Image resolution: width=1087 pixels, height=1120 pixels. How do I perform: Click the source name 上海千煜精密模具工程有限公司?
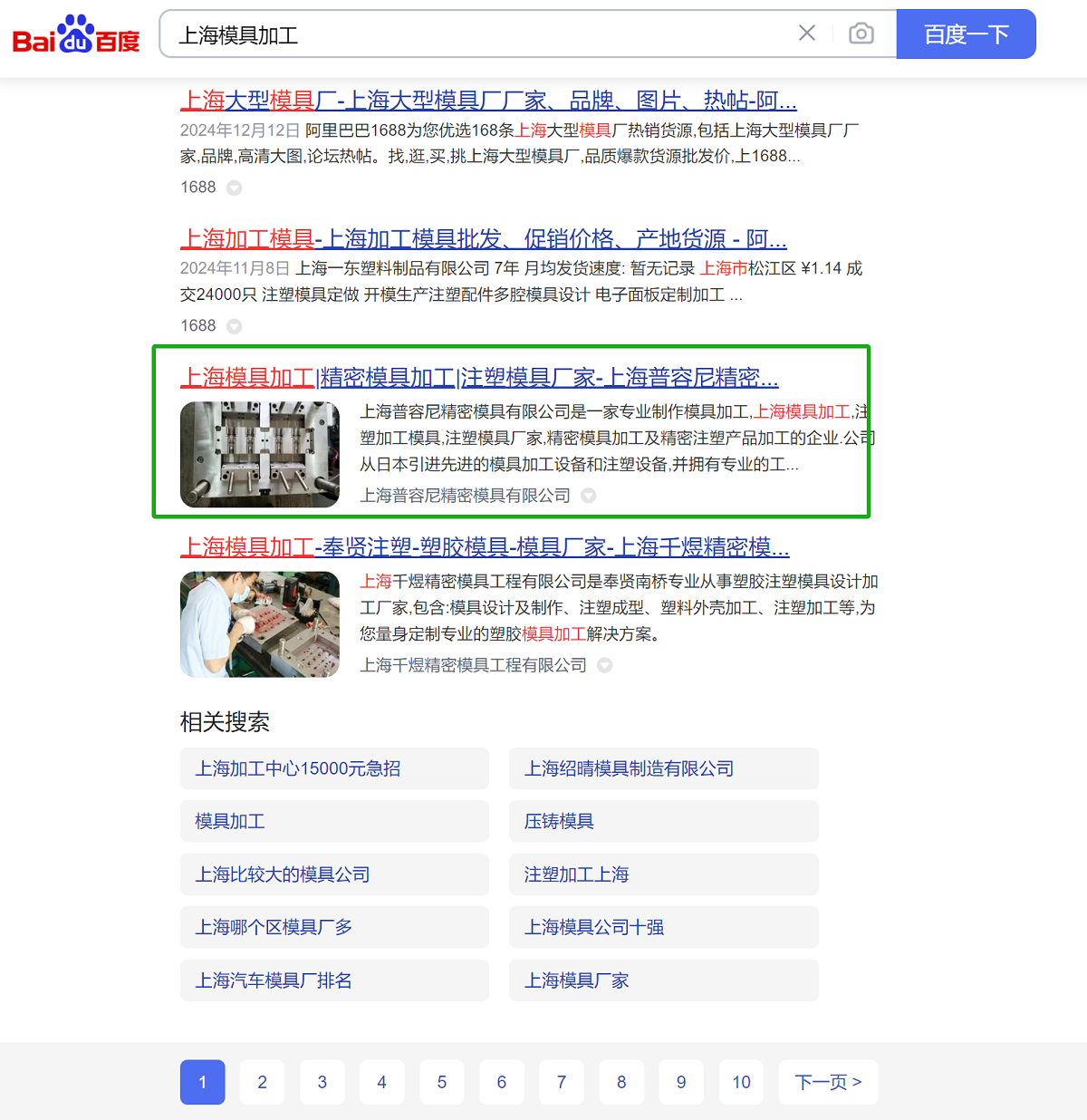tap(473, 665)
